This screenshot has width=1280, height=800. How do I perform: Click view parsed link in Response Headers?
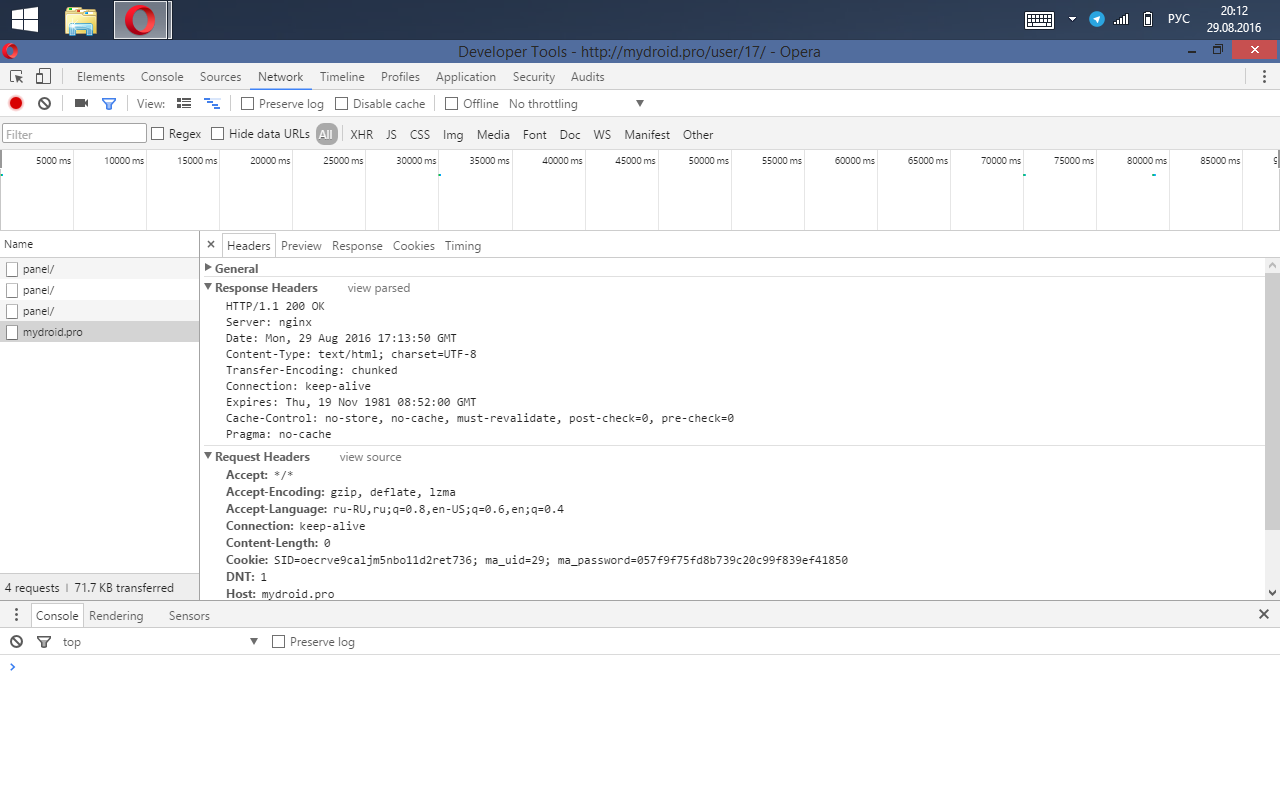(378, 288)
